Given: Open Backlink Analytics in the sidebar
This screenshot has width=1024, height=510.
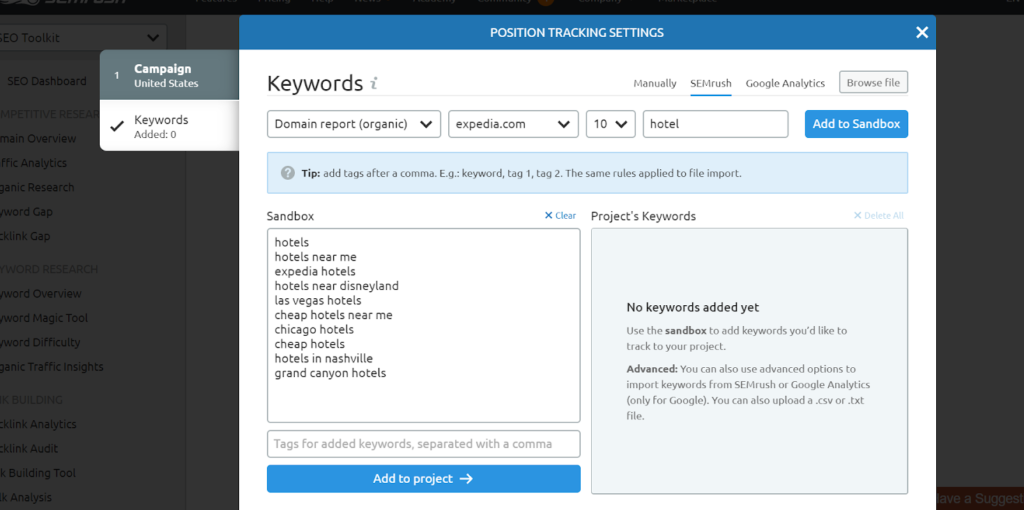Looking at the screenshot, I should tap(38, 424).
